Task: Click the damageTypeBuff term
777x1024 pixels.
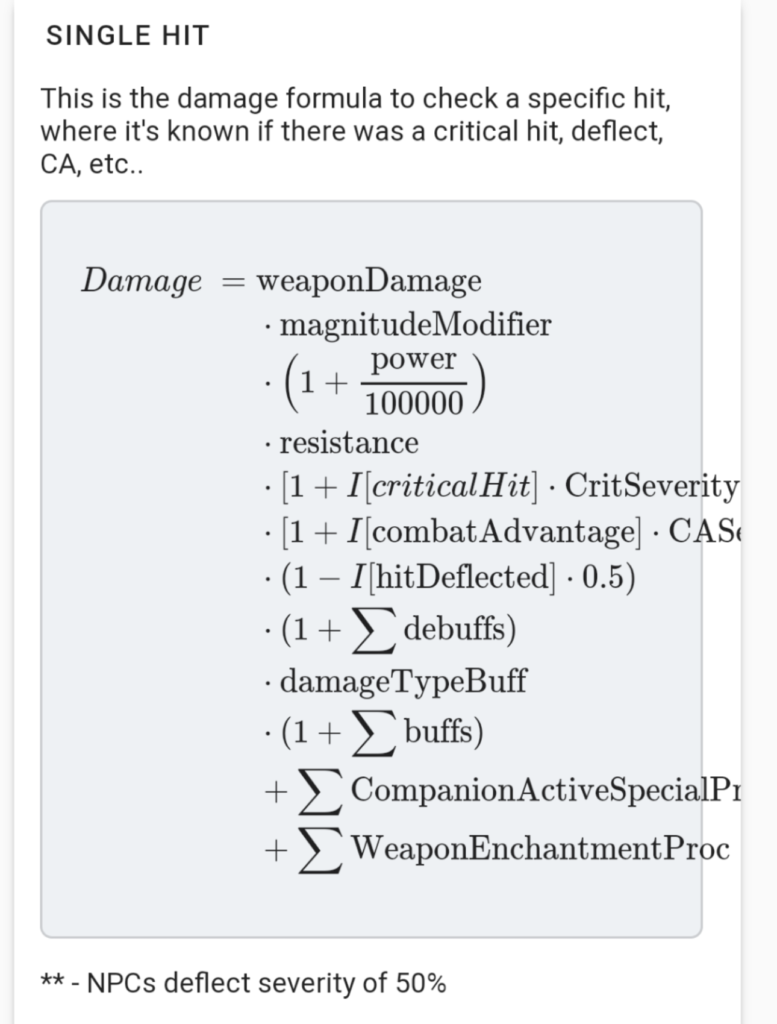Action: [x=403, y=682]
